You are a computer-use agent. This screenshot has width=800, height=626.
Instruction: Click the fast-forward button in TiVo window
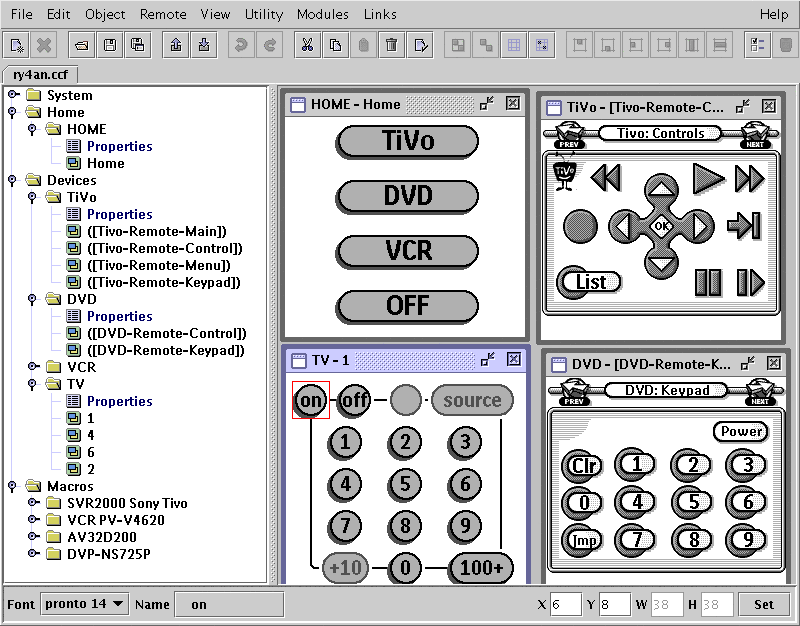749,179
